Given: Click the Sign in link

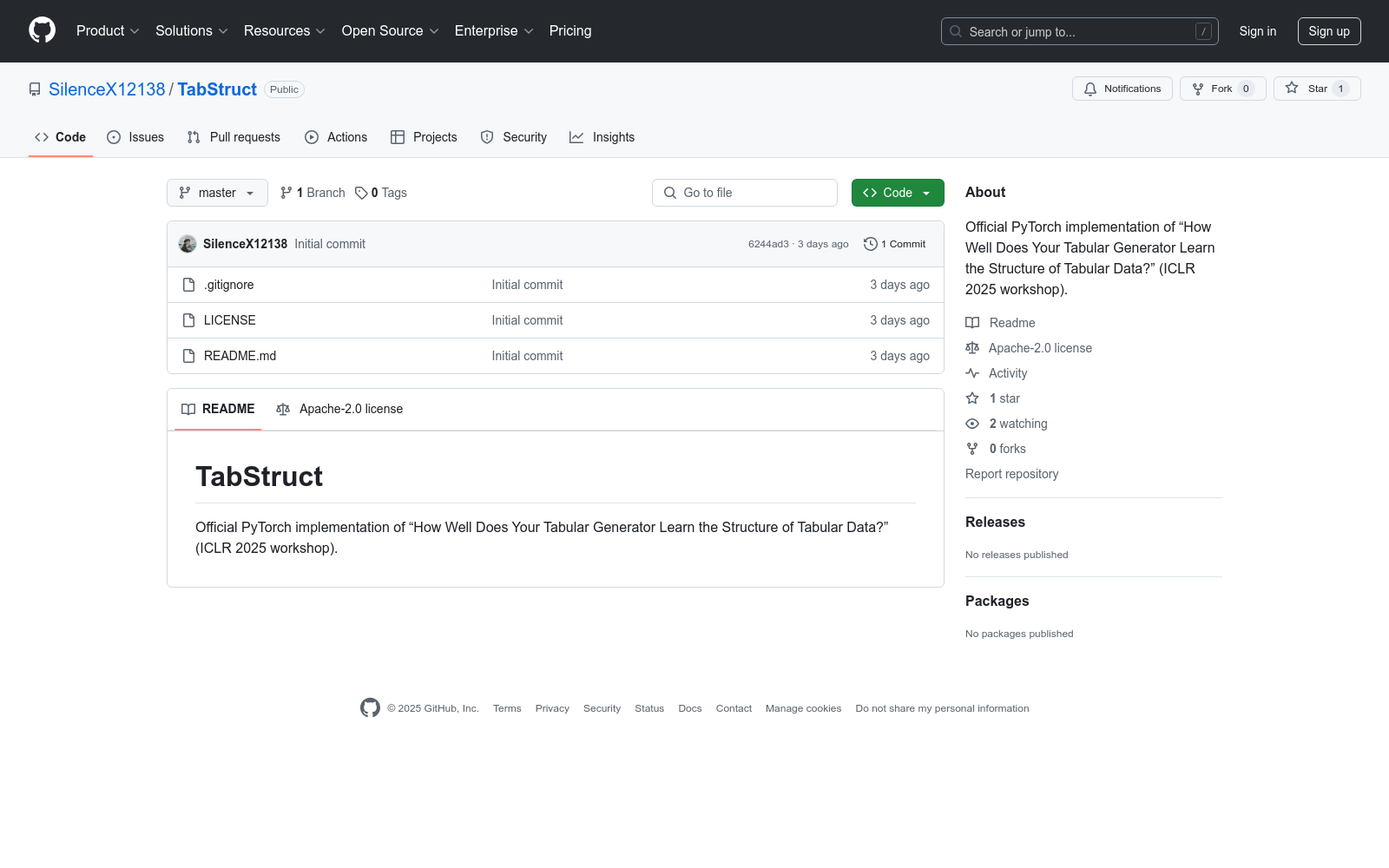Looking at the screenshot, I should coord(1257,31).
